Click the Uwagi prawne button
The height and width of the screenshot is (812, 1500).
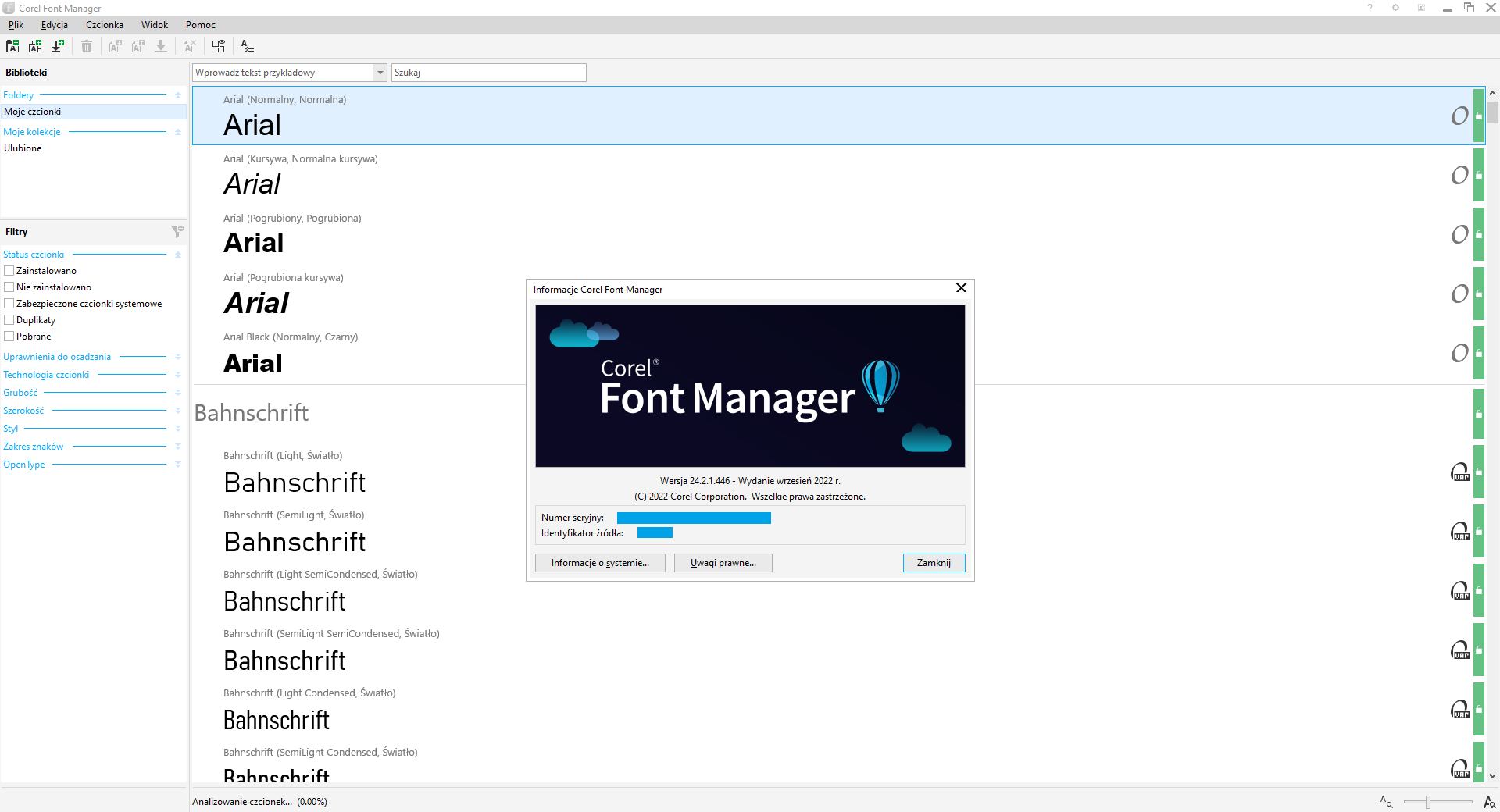(x=723, y=563)
